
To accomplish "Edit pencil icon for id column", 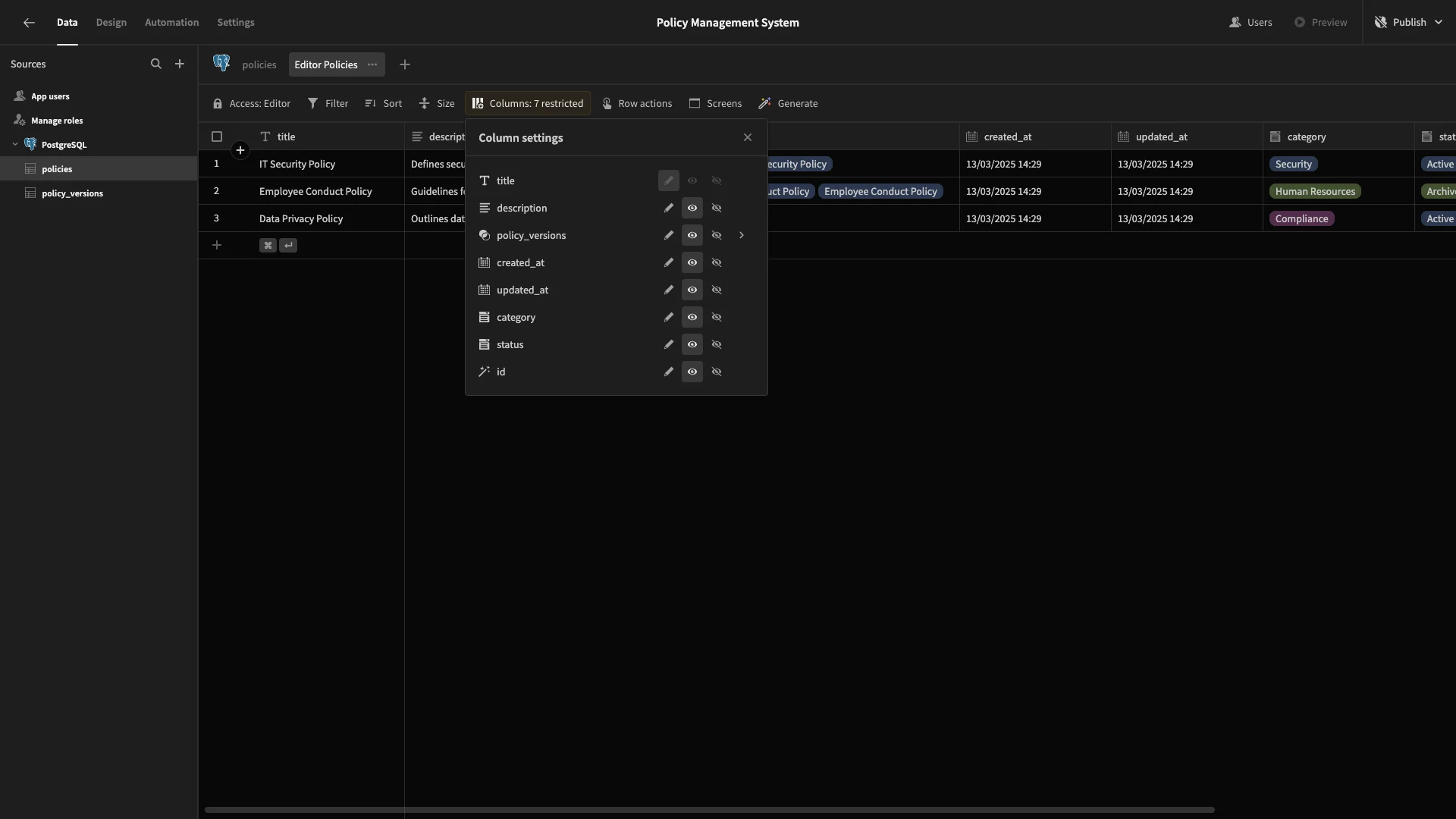I will (669, 372).
